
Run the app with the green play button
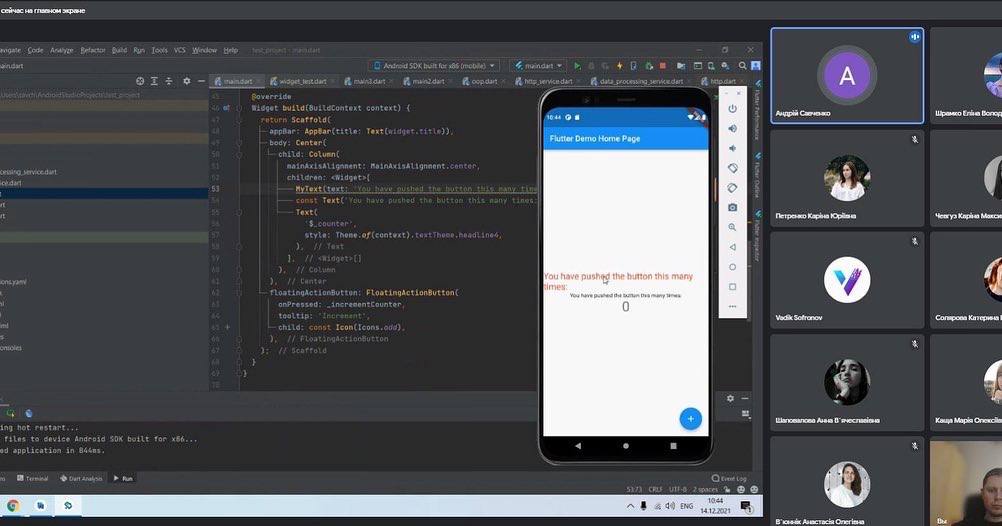coord(577,66)
